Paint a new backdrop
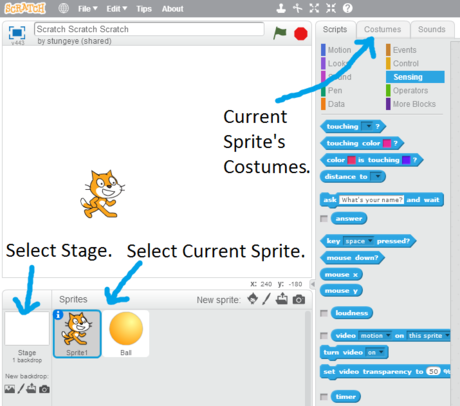This screenshot has height=406, width=460. pos(21,388)
